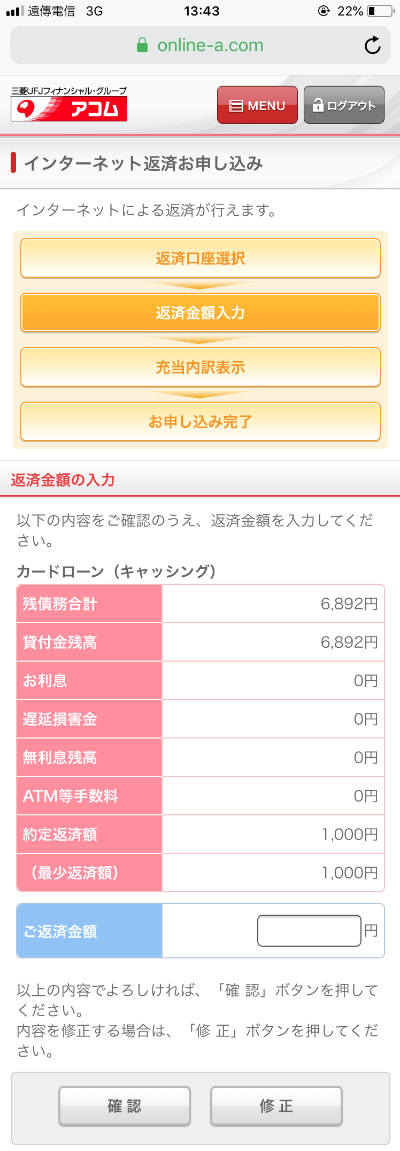This screenshot has height=1151, width=400.
Task: Tap the ログアウト logout button
Action: click(344, 105)
